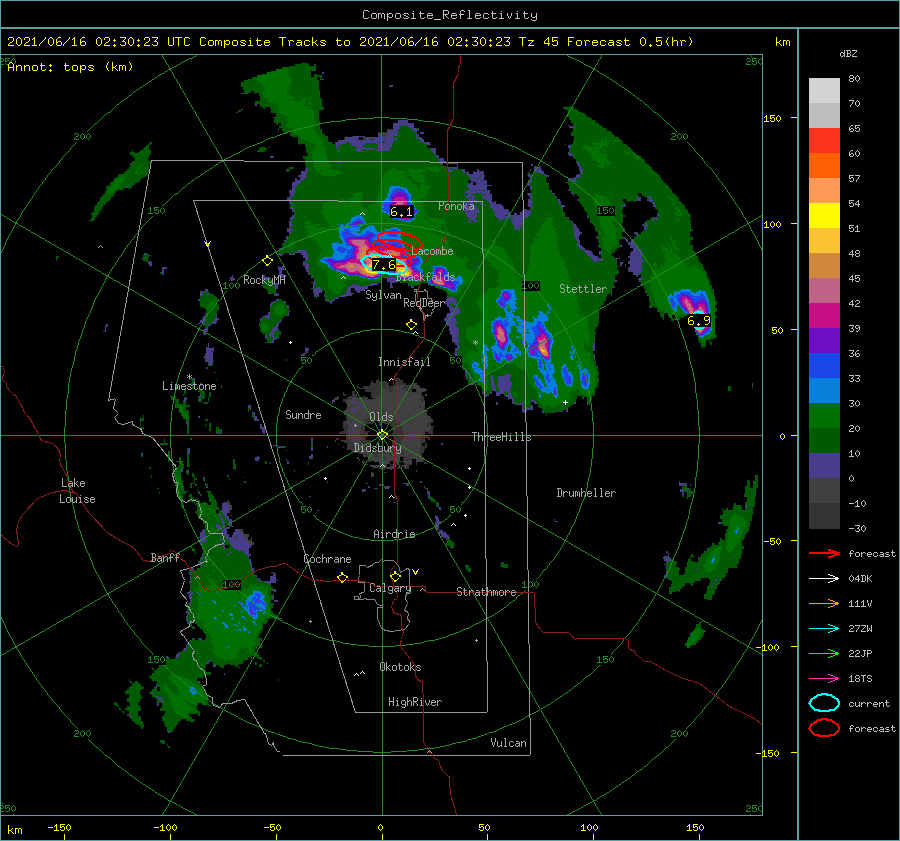Select the yellow diamond marker below RedDeer
This screenshot has height=841, width=900.
coord(411,325)
